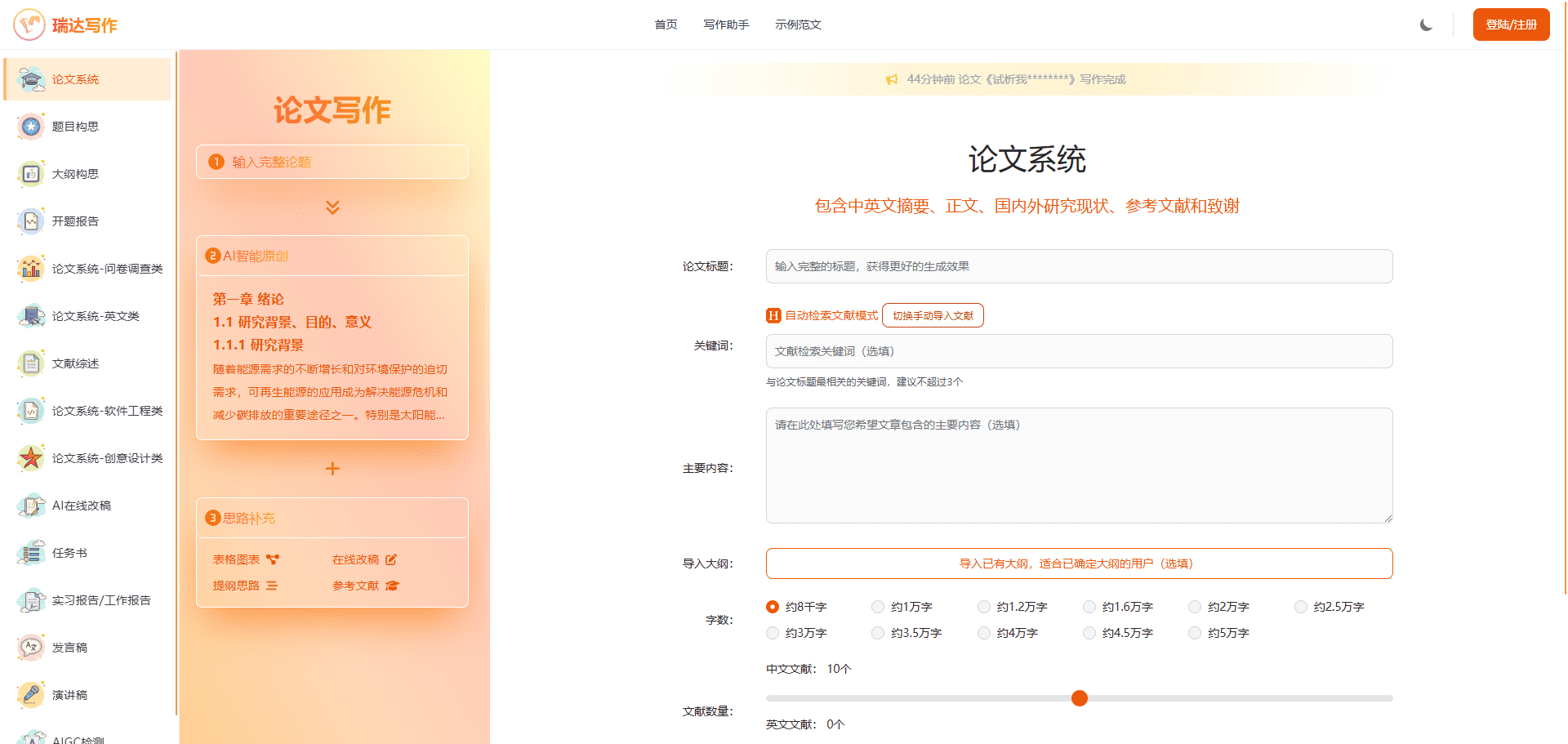The height and width of the screenshot is (744, 1568).
Task: Click the 瑞达写作 logo icon
Action: pyautogui.click(x=29, y=25)
